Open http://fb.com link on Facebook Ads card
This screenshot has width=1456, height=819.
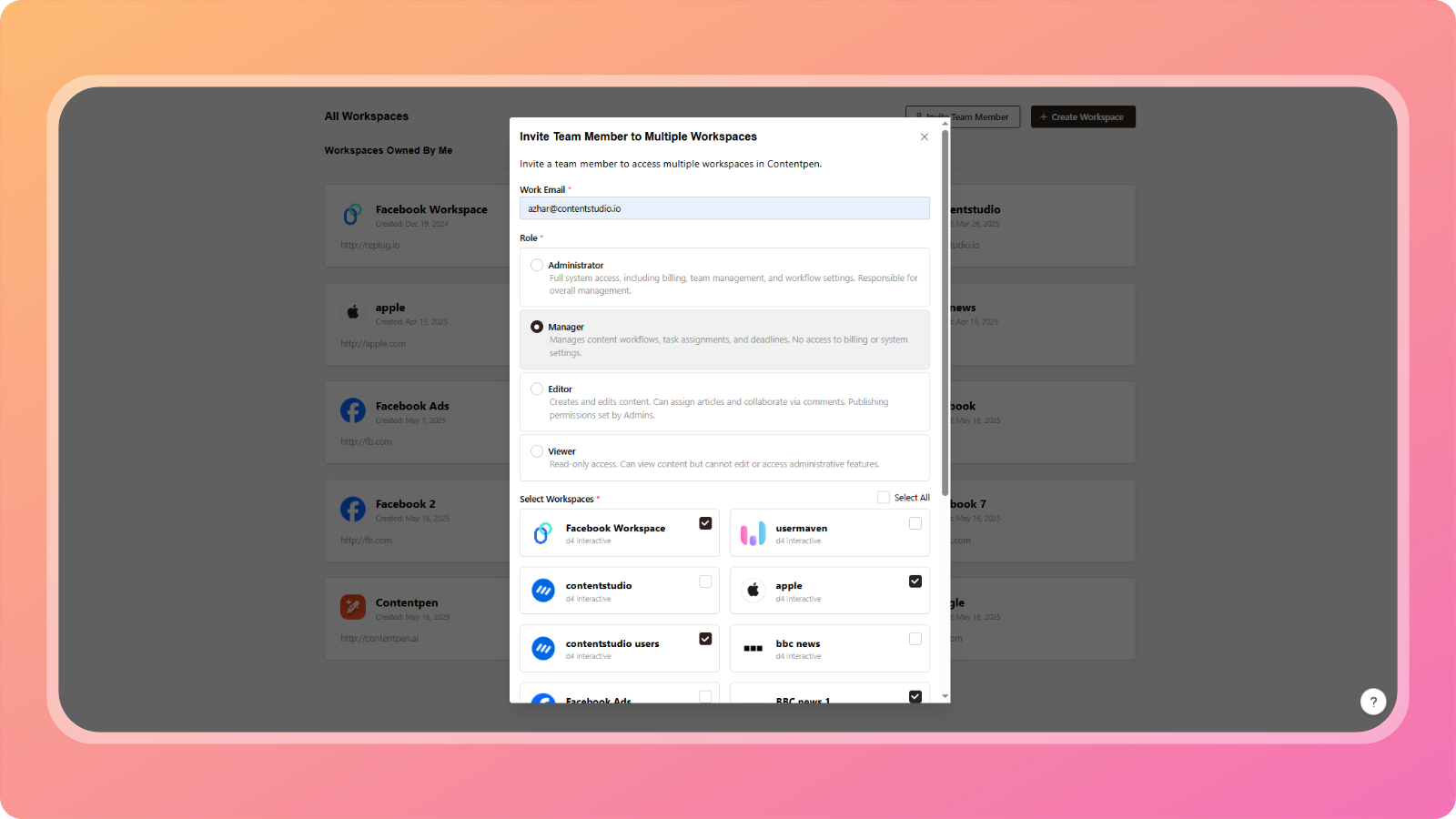click(367, 442)
